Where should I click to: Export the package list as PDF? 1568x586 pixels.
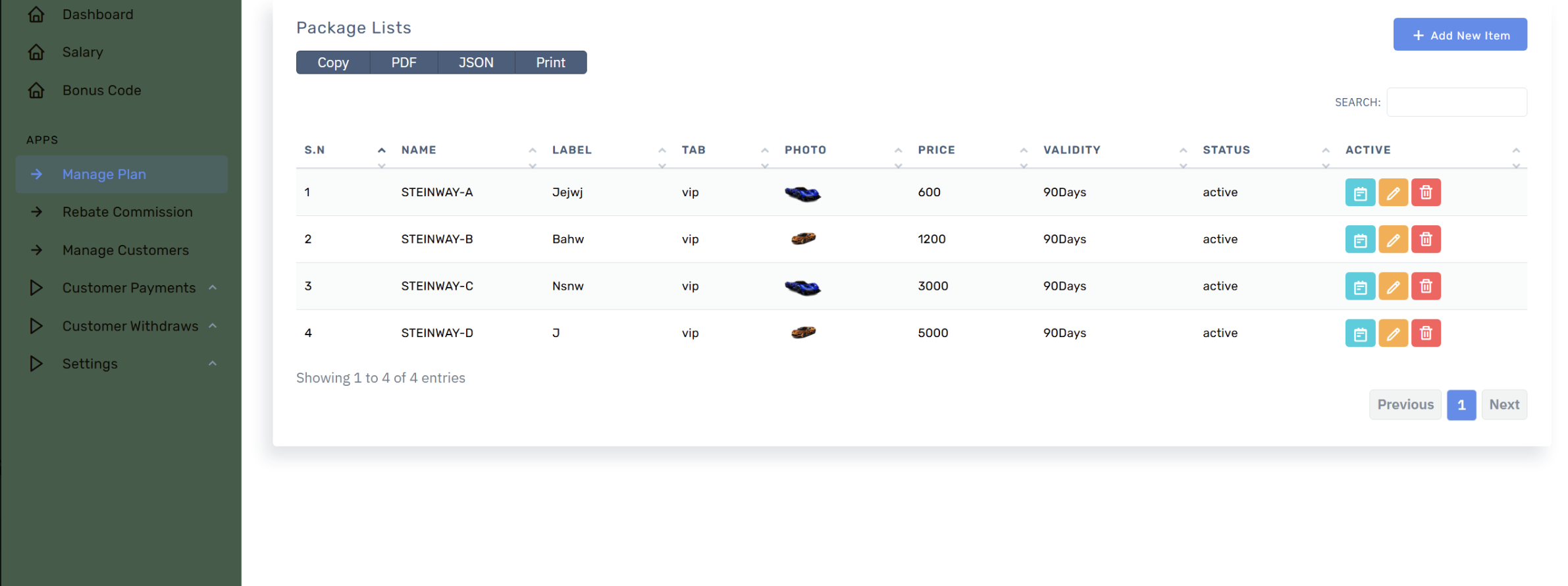point(404,63)
